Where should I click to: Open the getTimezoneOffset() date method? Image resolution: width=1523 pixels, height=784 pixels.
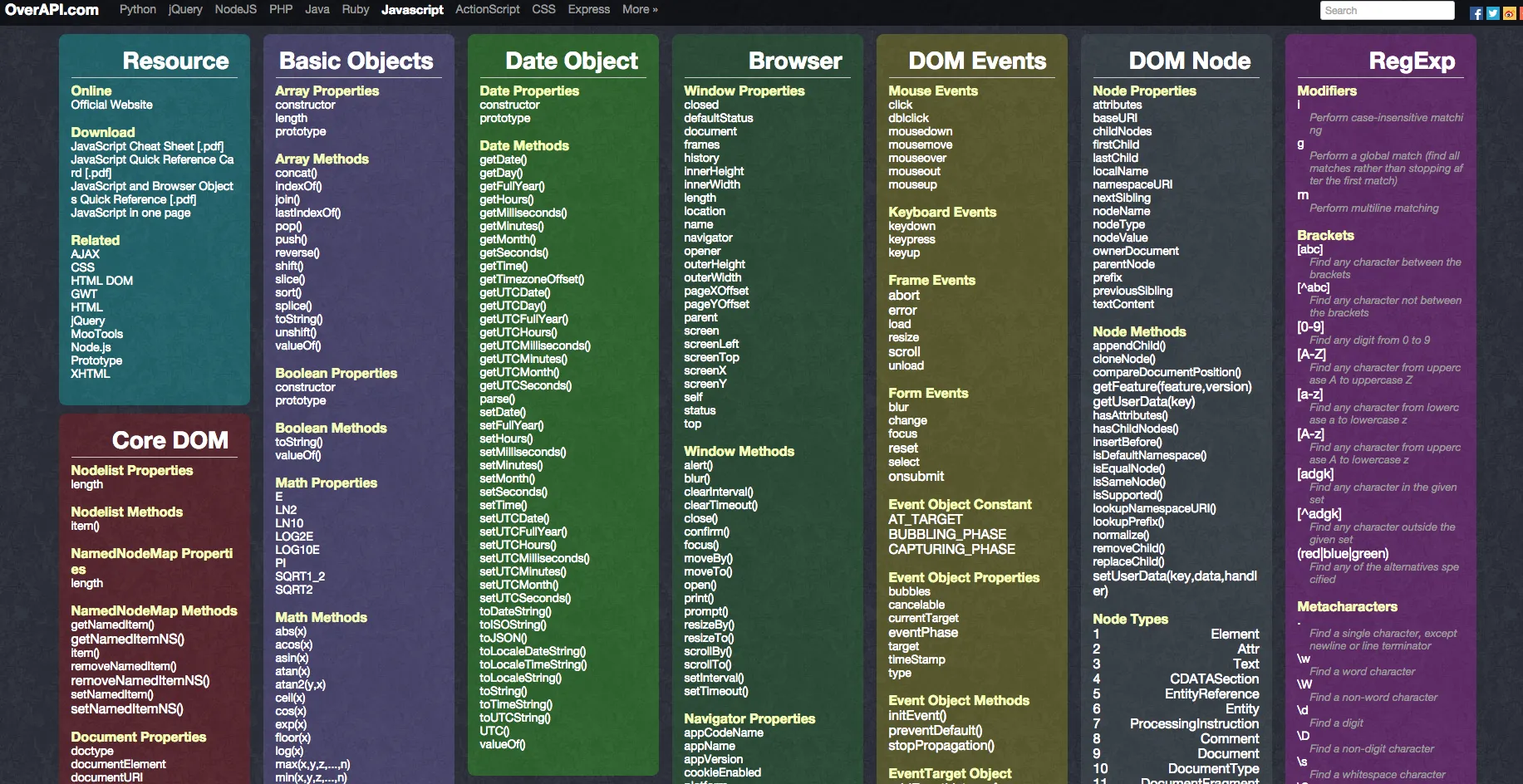point(532,279)
